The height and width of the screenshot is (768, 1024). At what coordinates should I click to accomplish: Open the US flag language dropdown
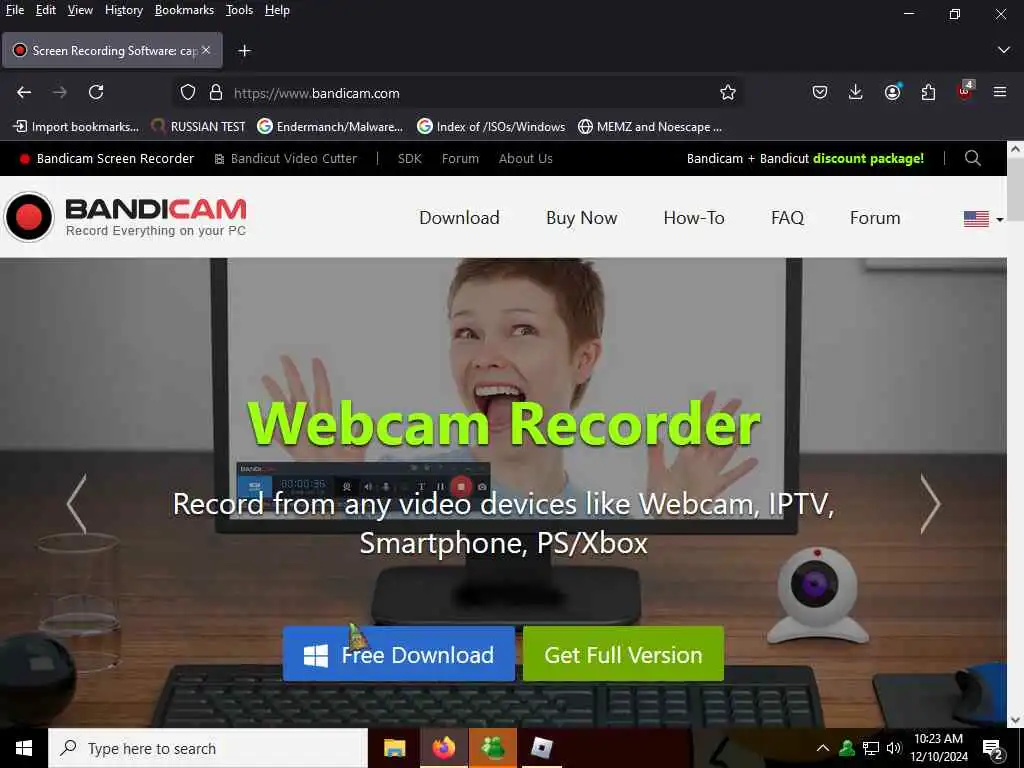(x=983, y=219)
